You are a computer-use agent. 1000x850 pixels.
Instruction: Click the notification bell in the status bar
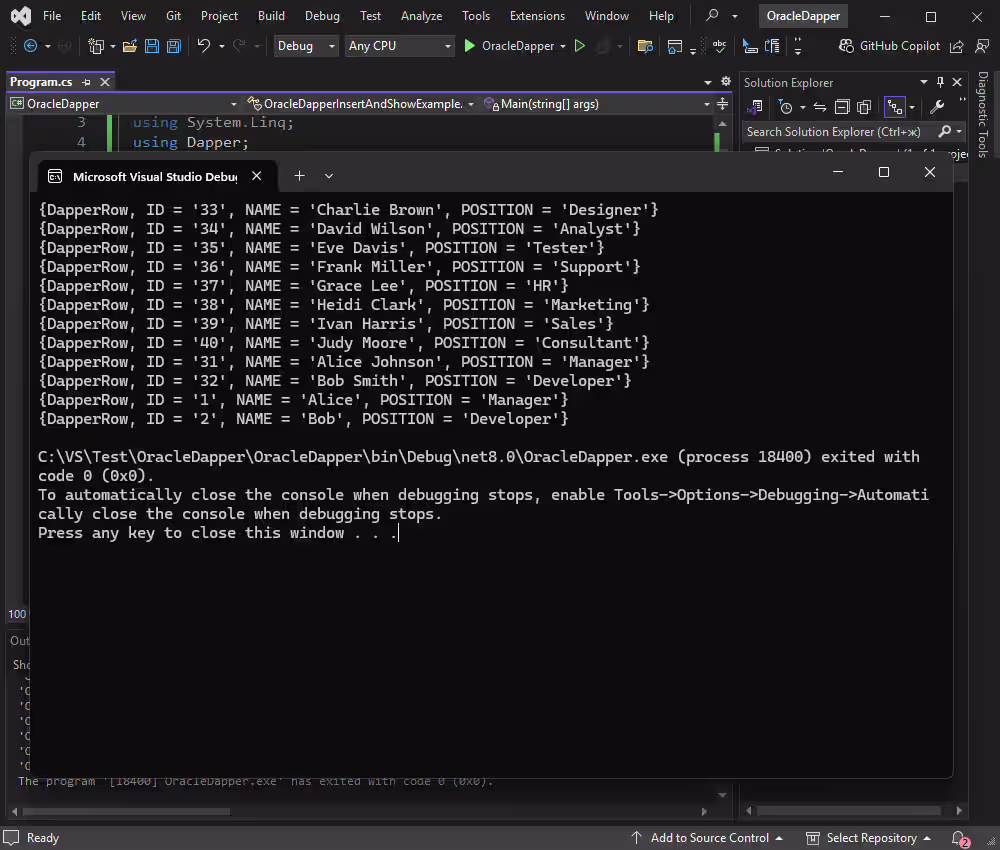click(x=957, y=838)
